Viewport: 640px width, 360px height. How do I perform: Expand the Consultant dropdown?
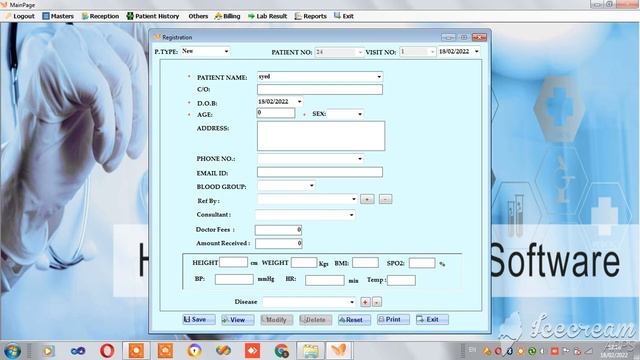pyautogui.click(x=351, y=215)
